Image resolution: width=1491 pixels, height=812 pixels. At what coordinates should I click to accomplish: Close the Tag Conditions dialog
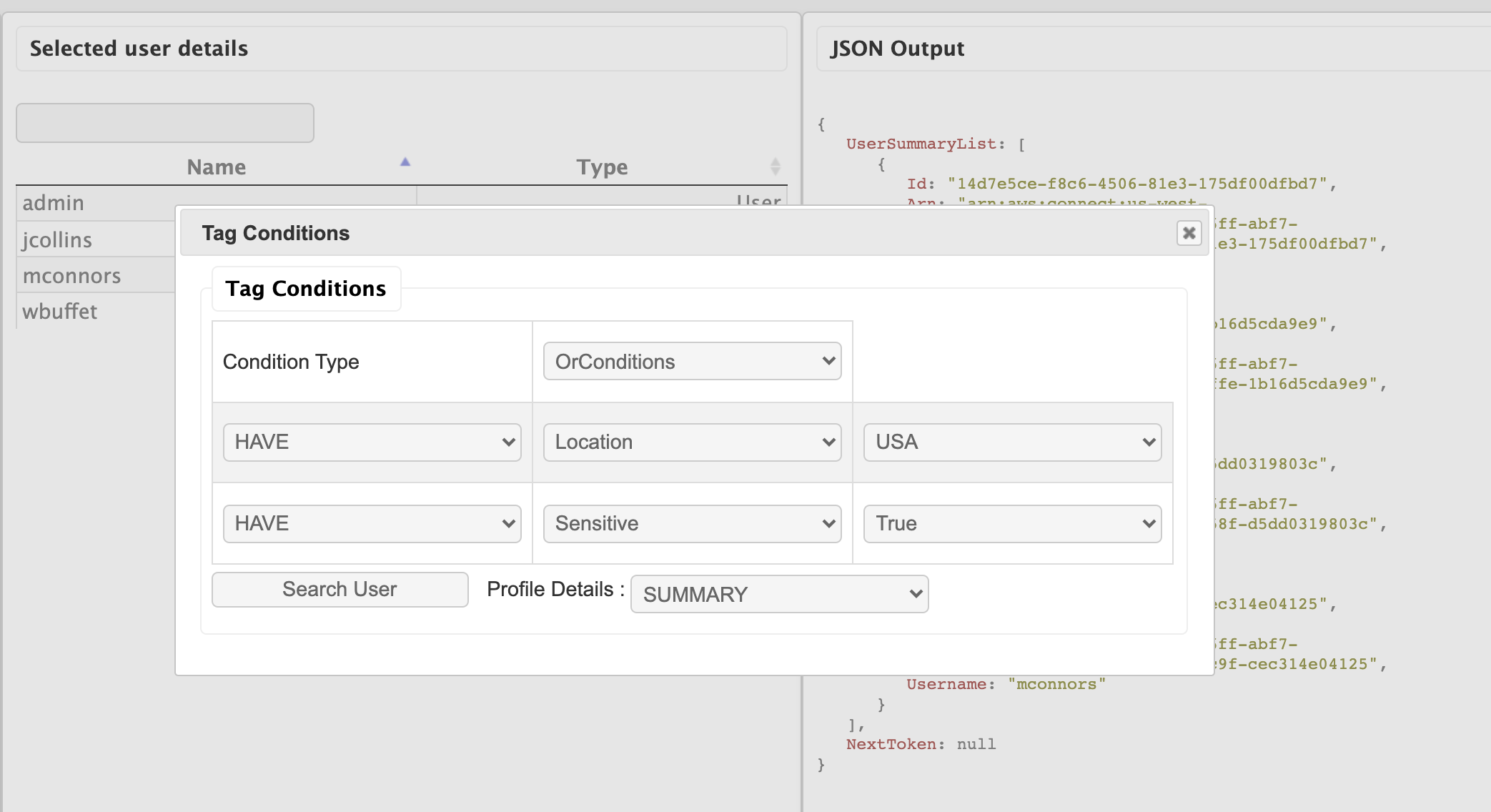1189,233
